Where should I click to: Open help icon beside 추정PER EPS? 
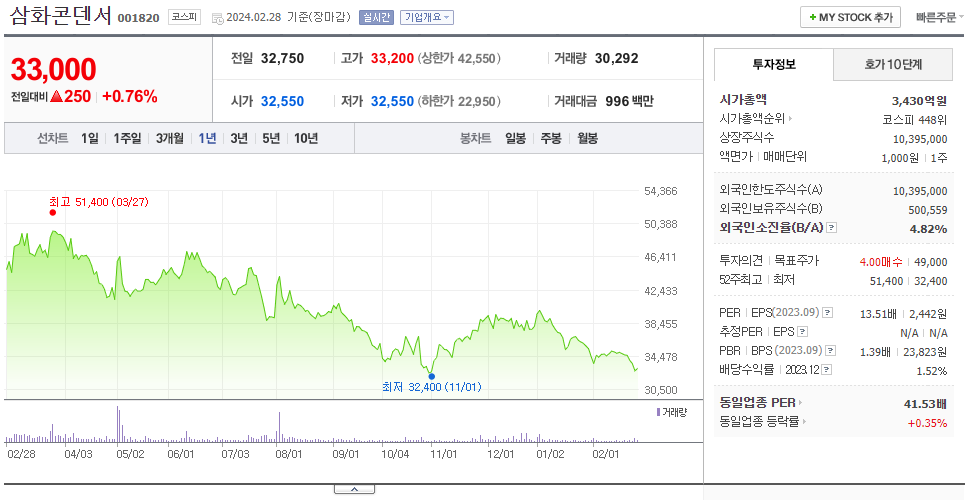(x=802, y=332)
